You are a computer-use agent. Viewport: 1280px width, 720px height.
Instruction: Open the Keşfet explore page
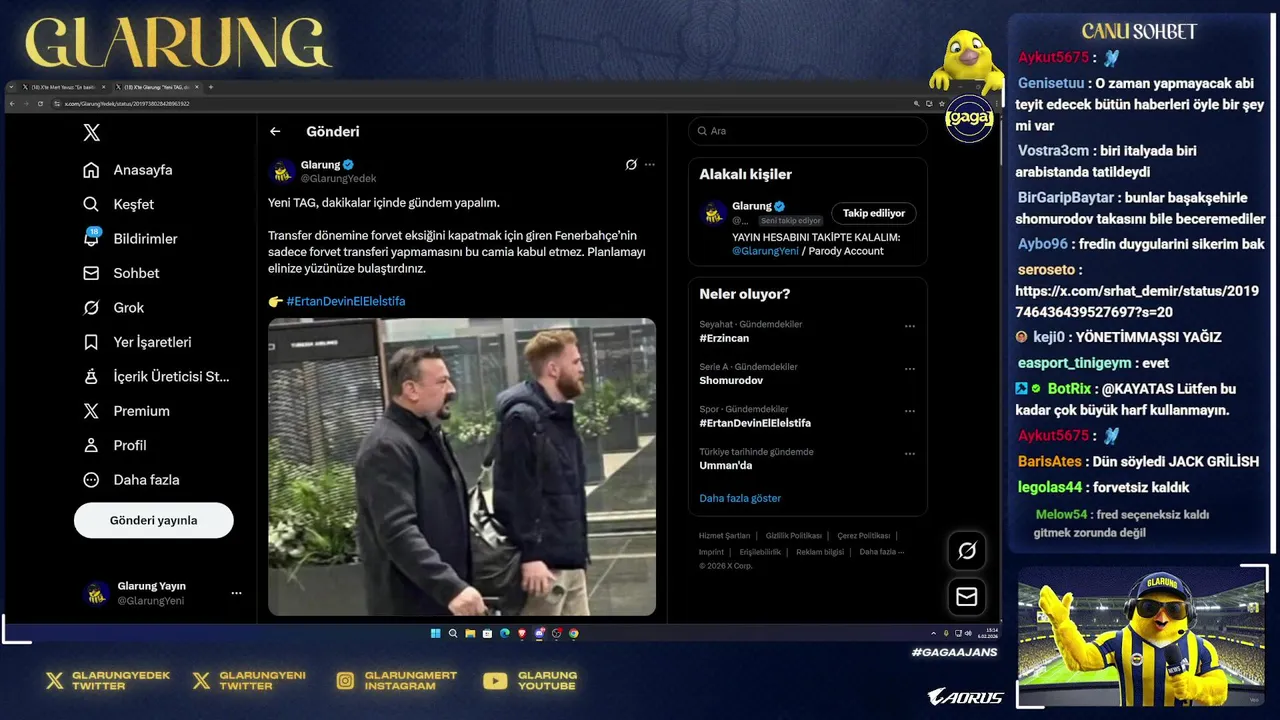click(x=119, y=204)
